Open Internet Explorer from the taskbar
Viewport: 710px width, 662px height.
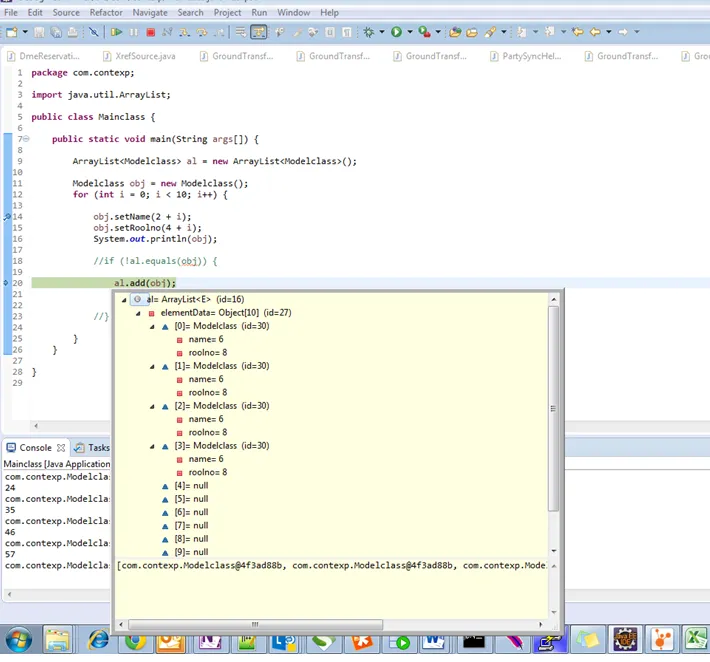[x=98, y=640]
